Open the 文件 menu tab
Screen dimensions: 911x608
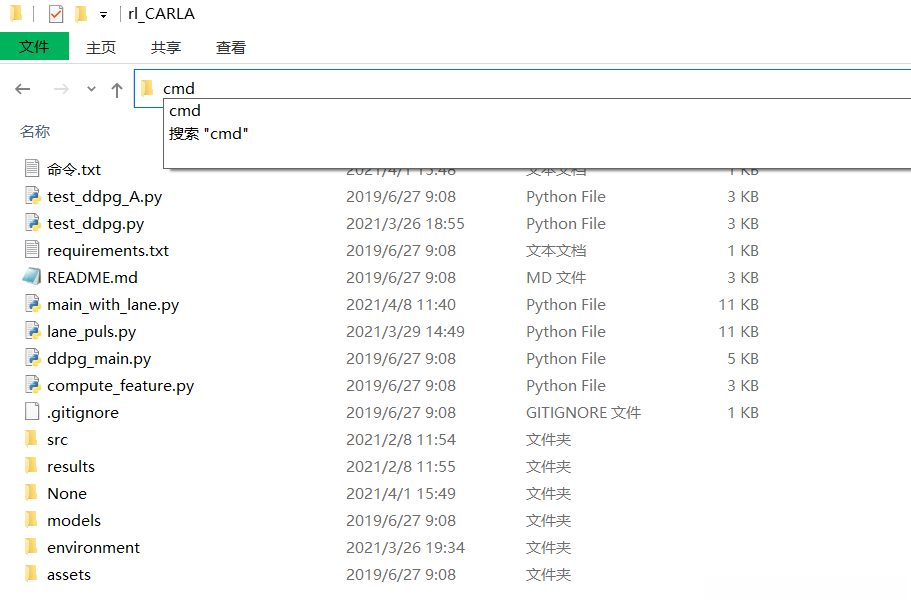[34, 47]
